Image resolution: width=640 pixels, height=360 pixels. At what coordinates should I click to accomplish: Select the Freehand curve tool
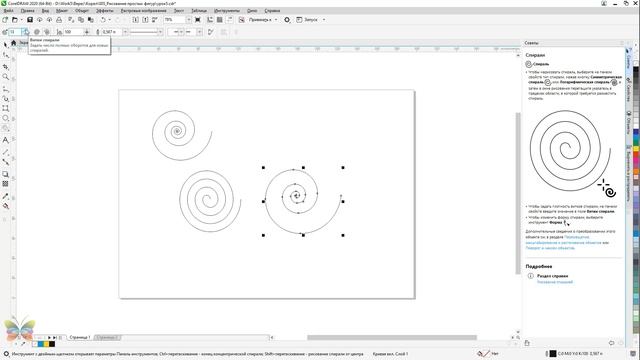point(5,88)
